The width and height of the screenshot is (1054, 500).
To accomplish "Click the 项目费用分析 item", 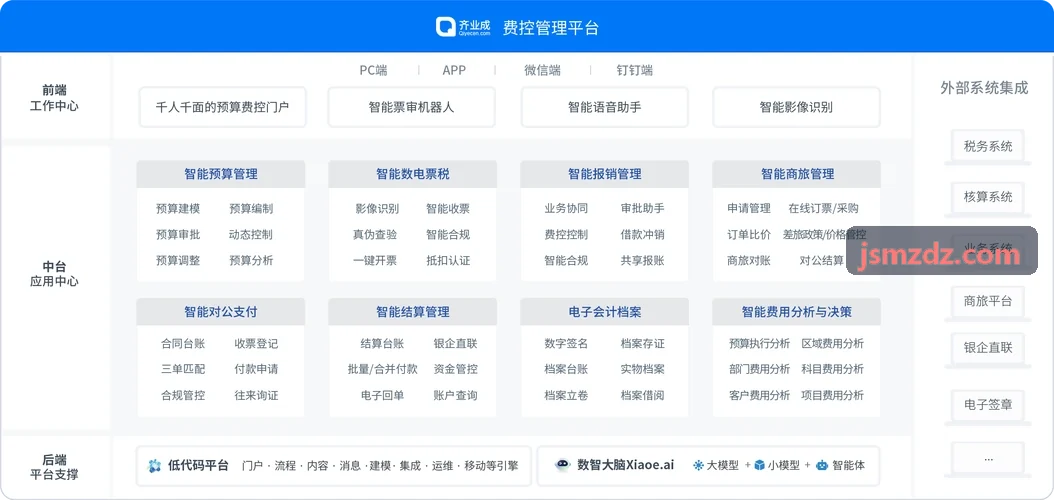I will (x=833, y=395).
